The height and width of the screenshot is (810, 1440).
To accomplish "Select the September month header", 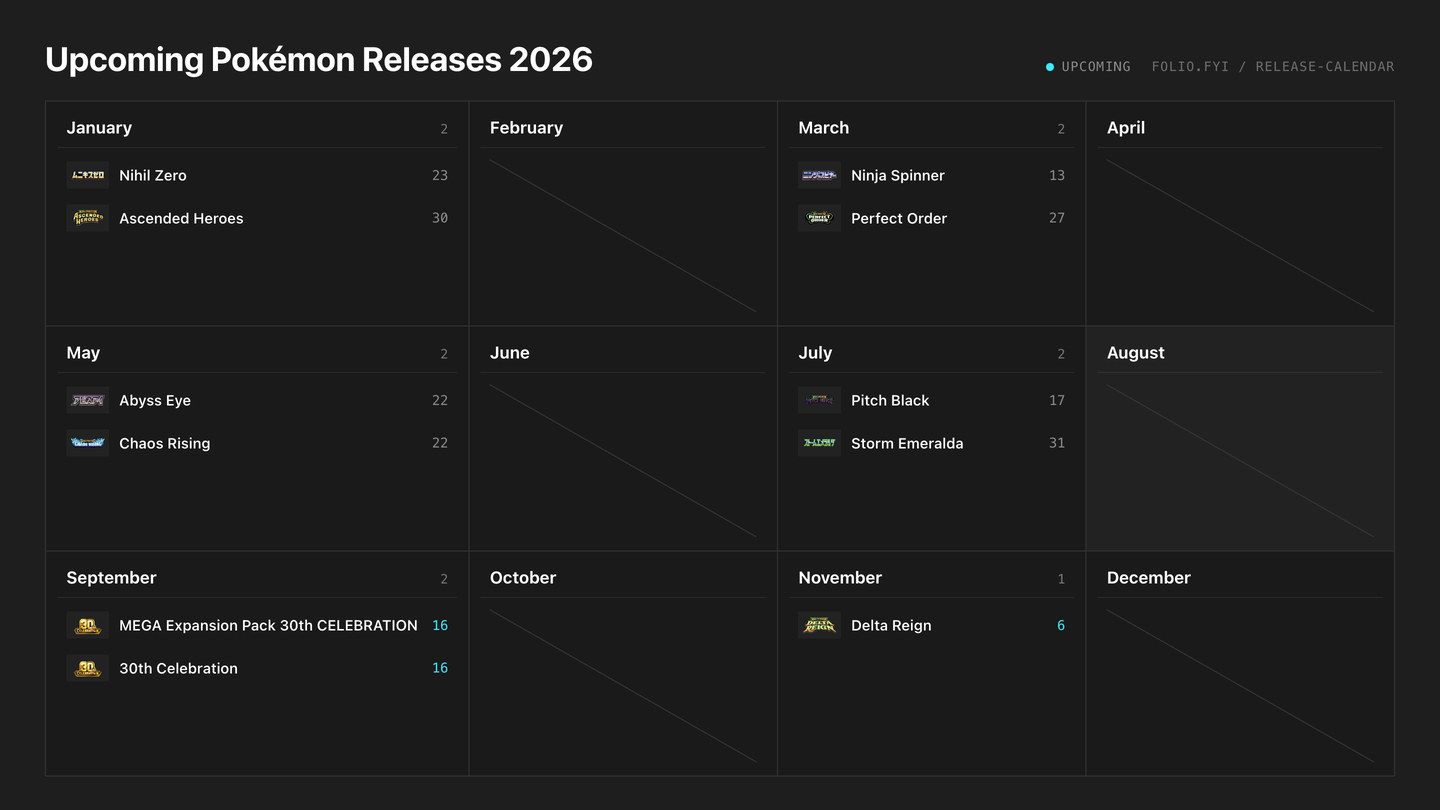I will coord(111,578).
